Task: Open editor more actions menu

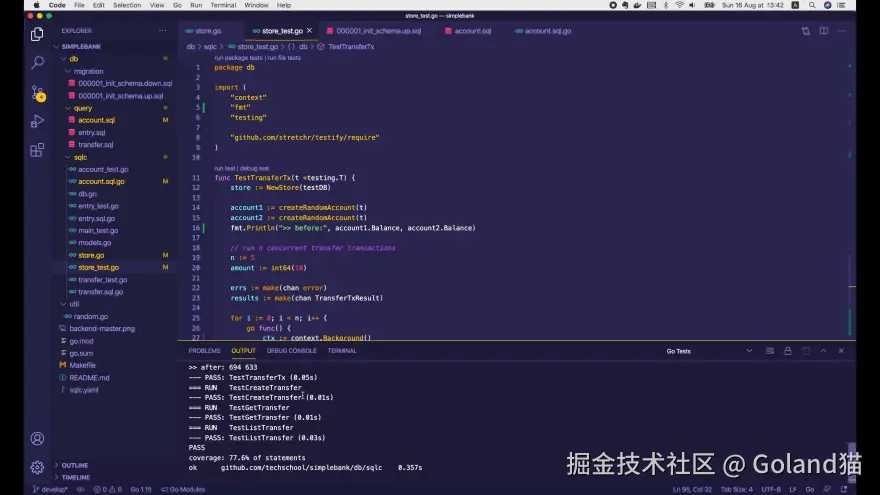Action: (x=841, y=31)
